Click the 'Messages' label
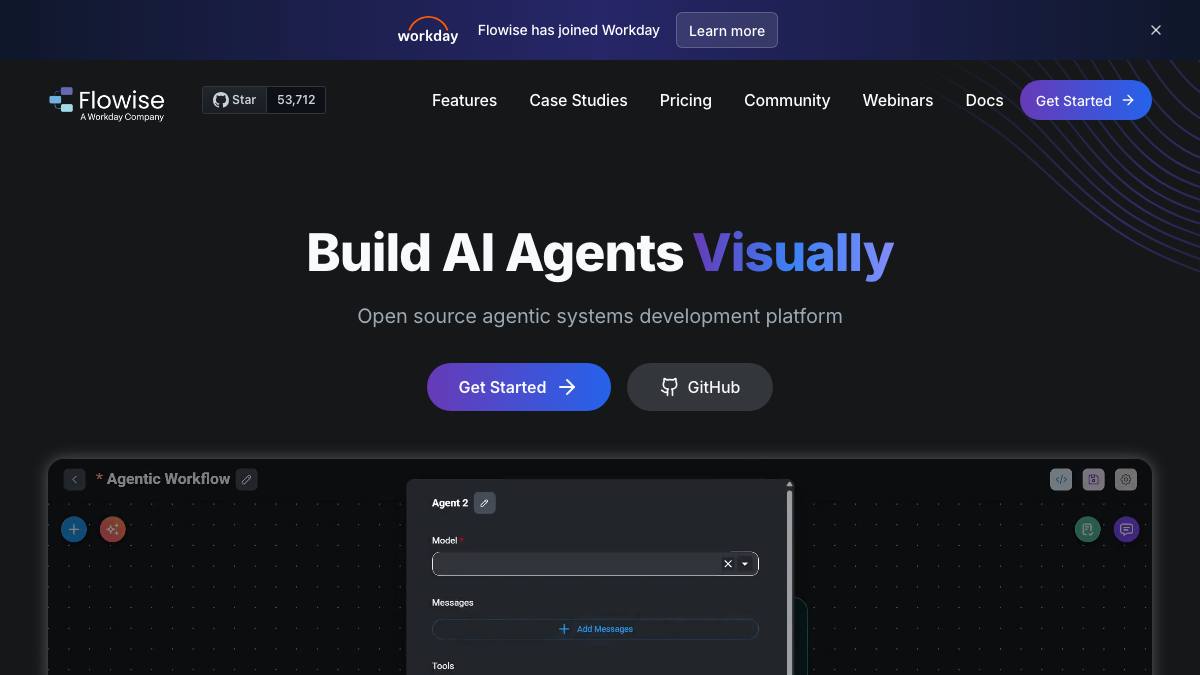The height and width of the screenshot is (675, 1200). pos(453,603)
